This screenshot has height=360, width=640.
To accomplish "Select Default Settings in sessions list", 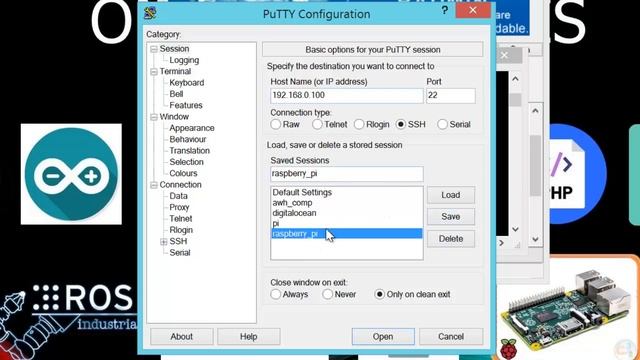I will tap(347, 192).
